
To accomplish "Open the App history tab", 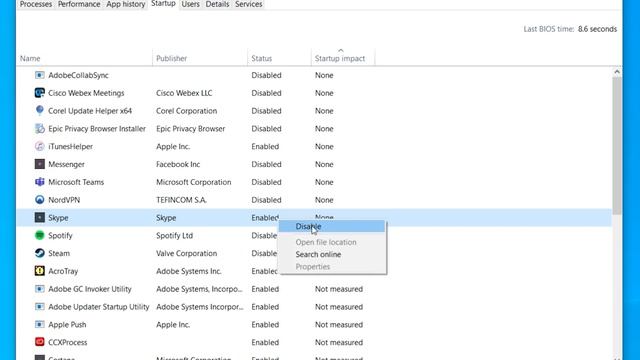I will tap(126, 4).
